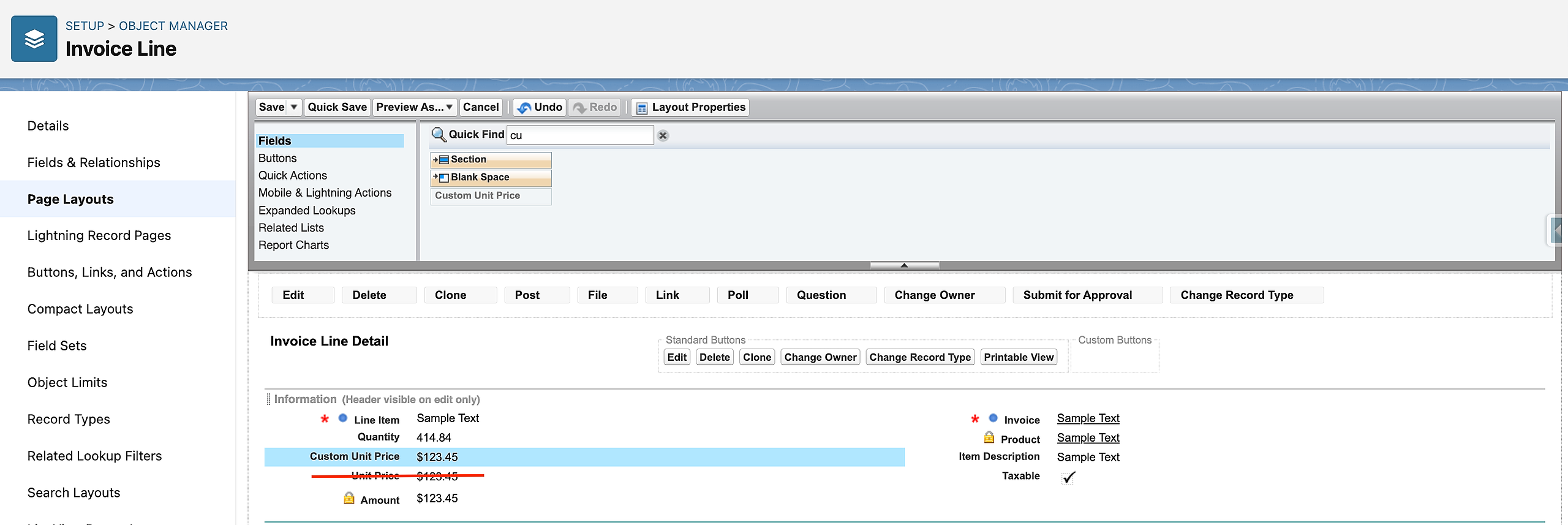Select Expanded Lookups palette category
The image size is (1568, 525).
307,210
